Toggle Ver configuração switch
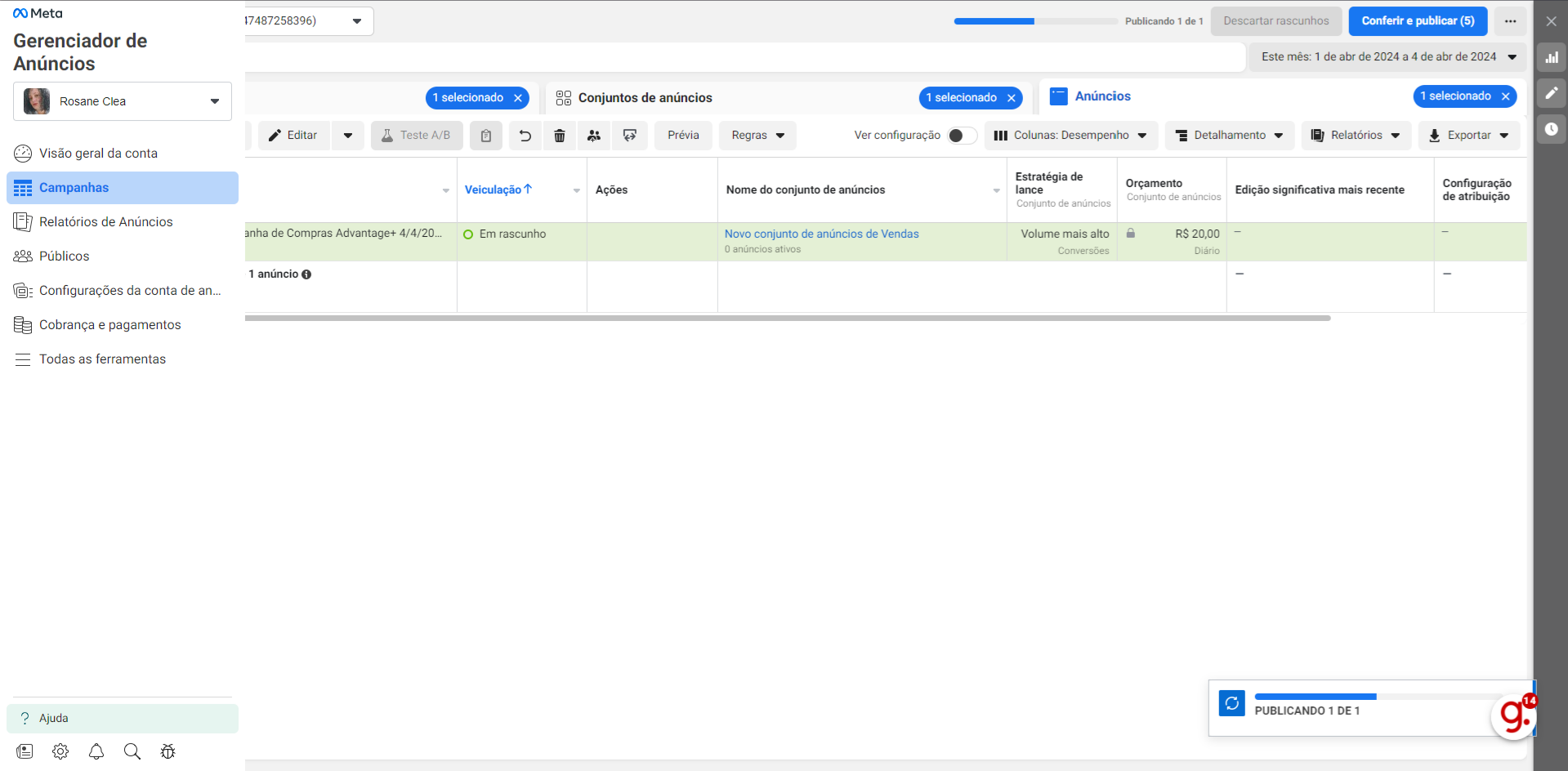This screenshot has height=771, width=1568. pos(962,136)
